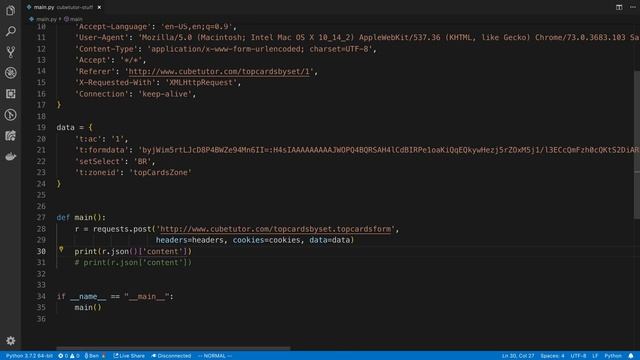640x360 pixels.
Task: Click the commented print line 31
Action: pyautogui.click(x=133, y=262)
